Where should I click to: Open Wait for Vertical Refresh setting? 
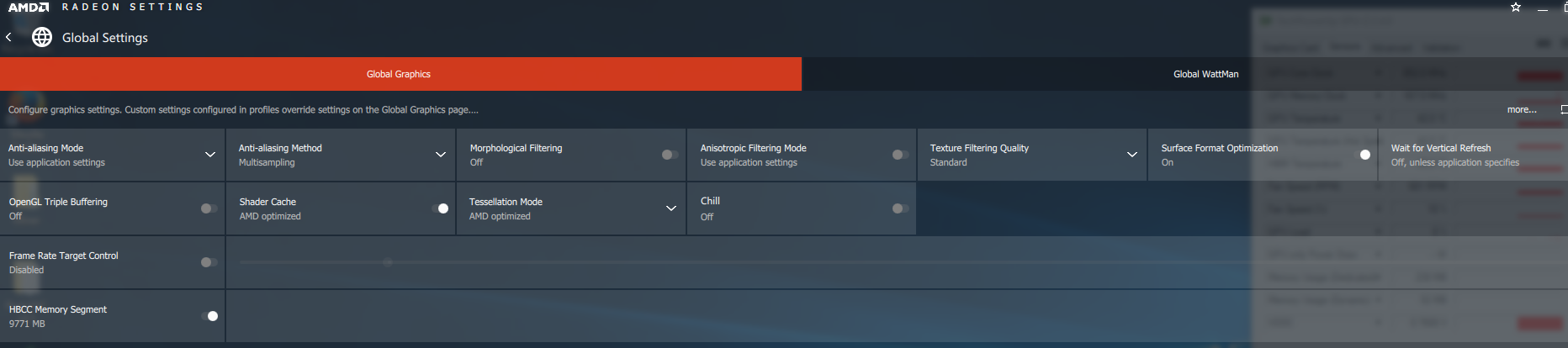1473,155
